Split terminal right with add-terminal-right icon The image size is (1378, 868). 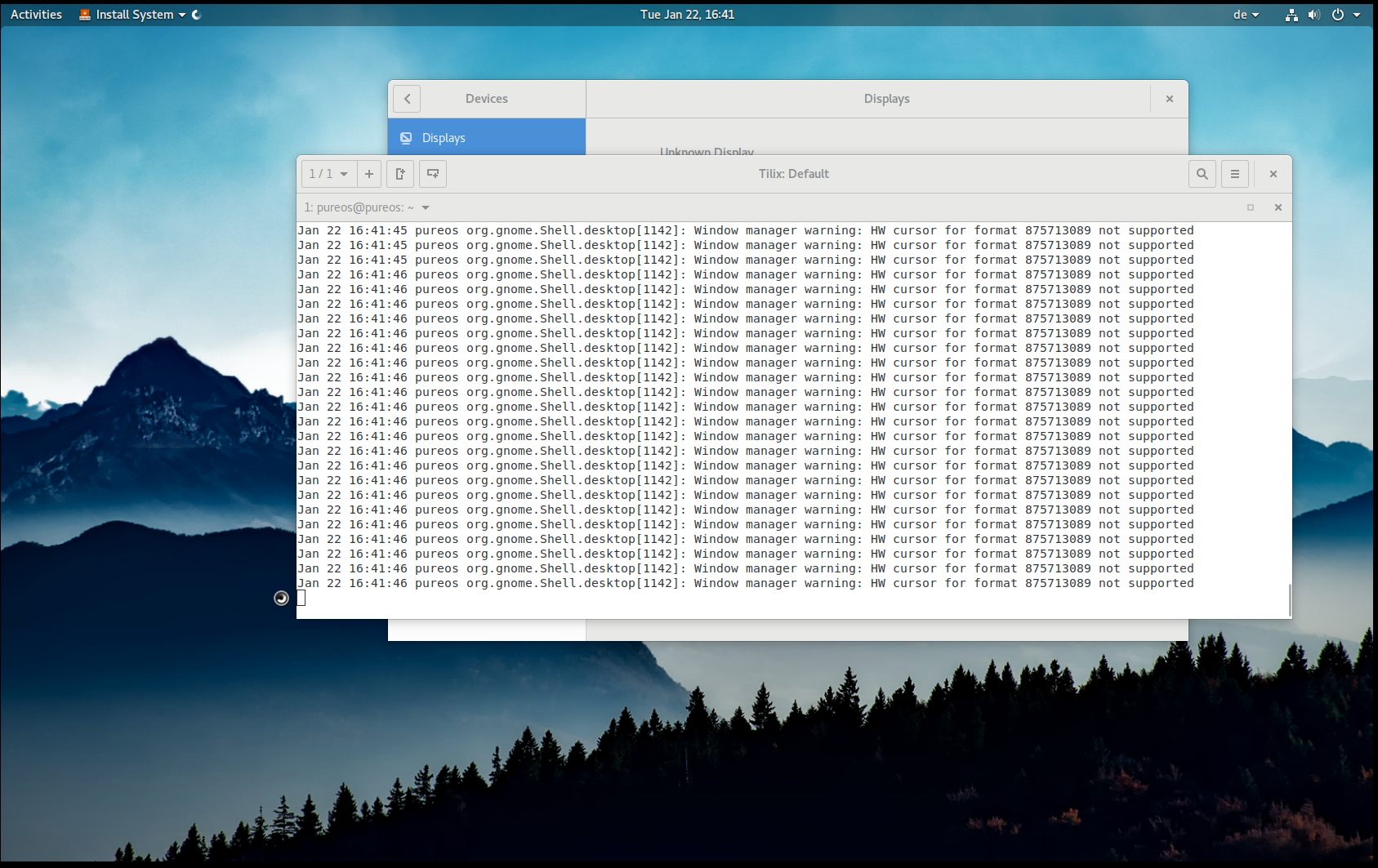pos(400,174)
